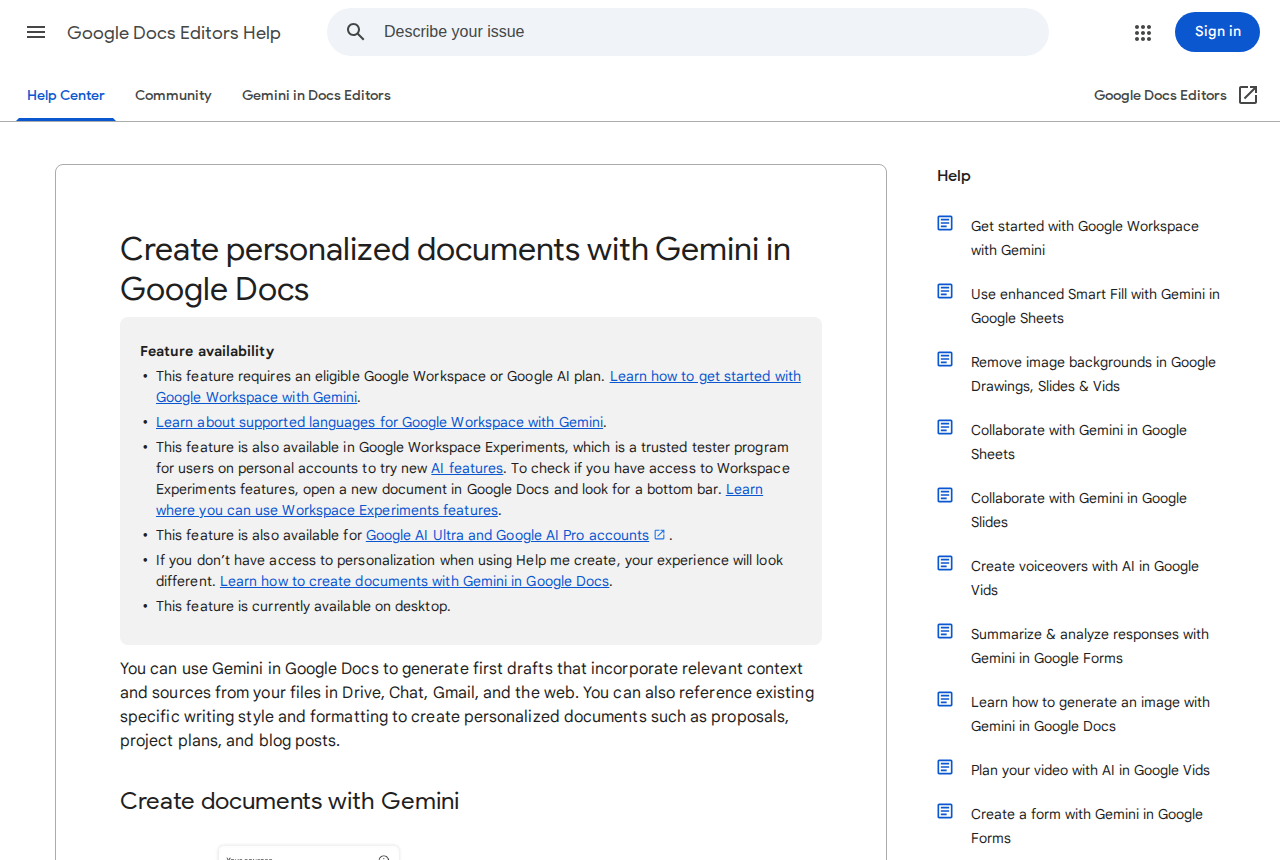The image size is (1280, 860).
Task: Click the Google Docs Editors external link icon
Action: click(1248, 95)
